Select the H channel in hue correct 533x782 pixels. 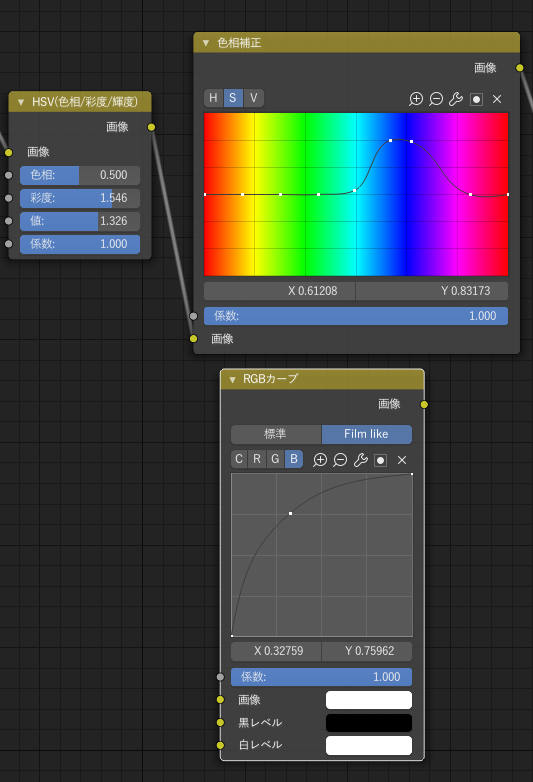tap(213, 98)
